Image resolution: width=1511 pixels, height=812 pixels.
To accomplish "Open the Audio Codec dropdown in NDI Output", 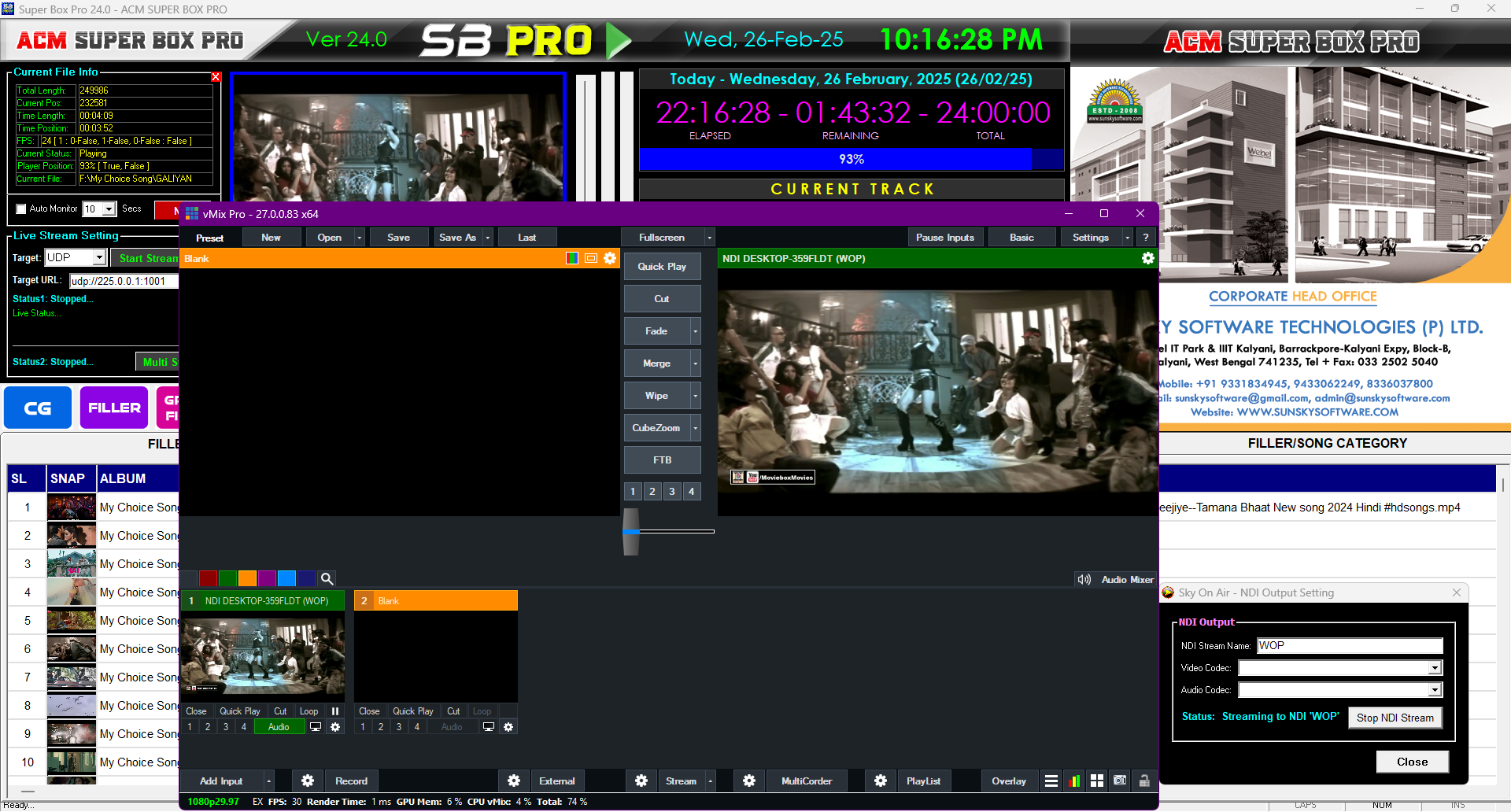I will tap(1435, 690).
